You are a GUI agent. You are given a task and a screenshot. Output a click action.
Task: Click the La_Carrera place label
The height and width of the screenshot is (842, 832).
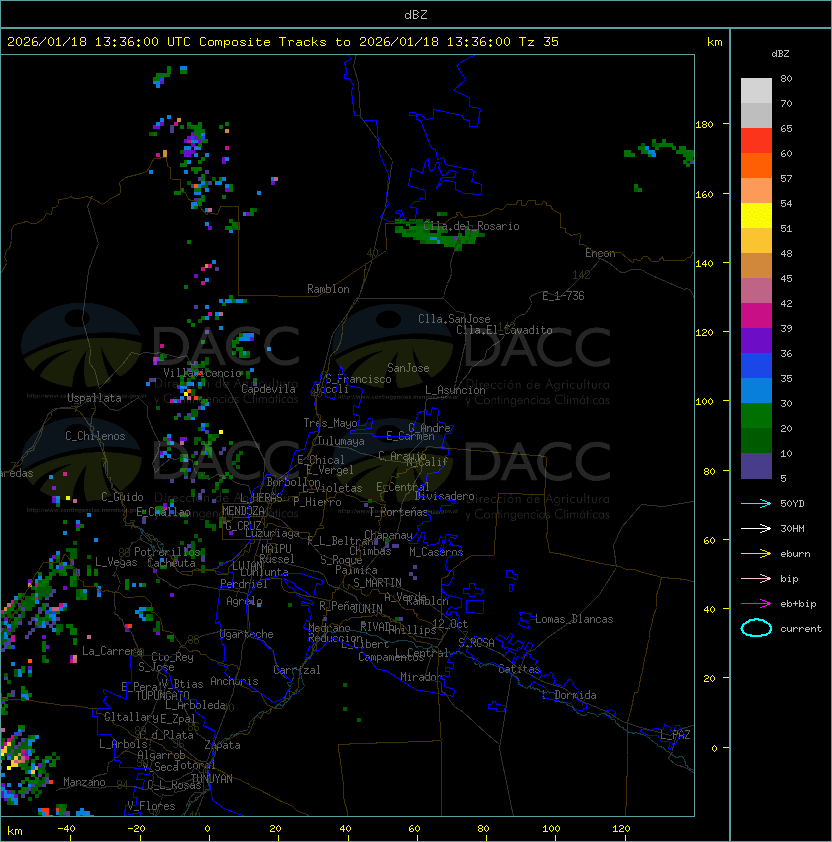coord(112,651)
